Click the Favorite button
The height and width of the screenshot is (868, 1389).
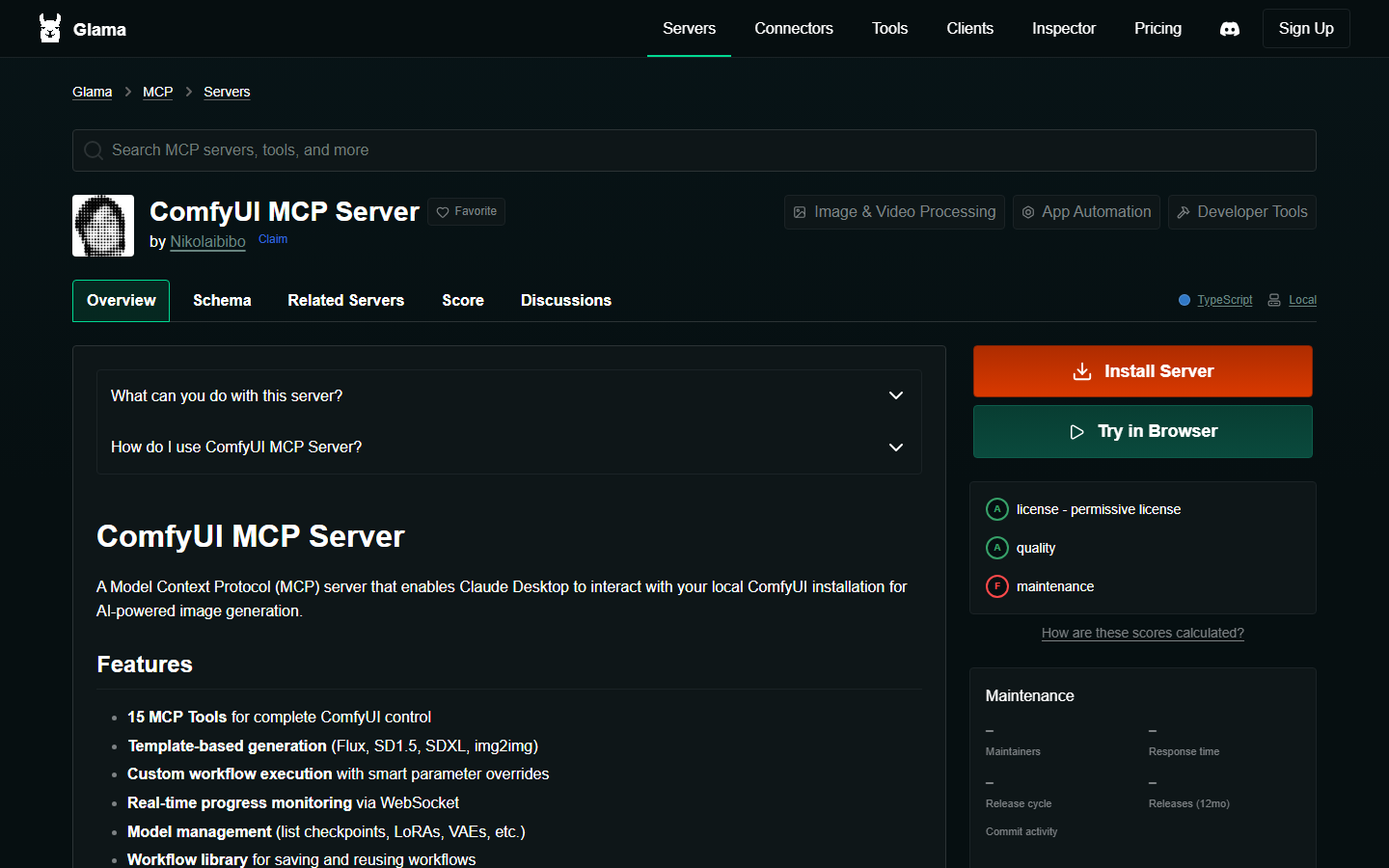(x=466, y=212)
